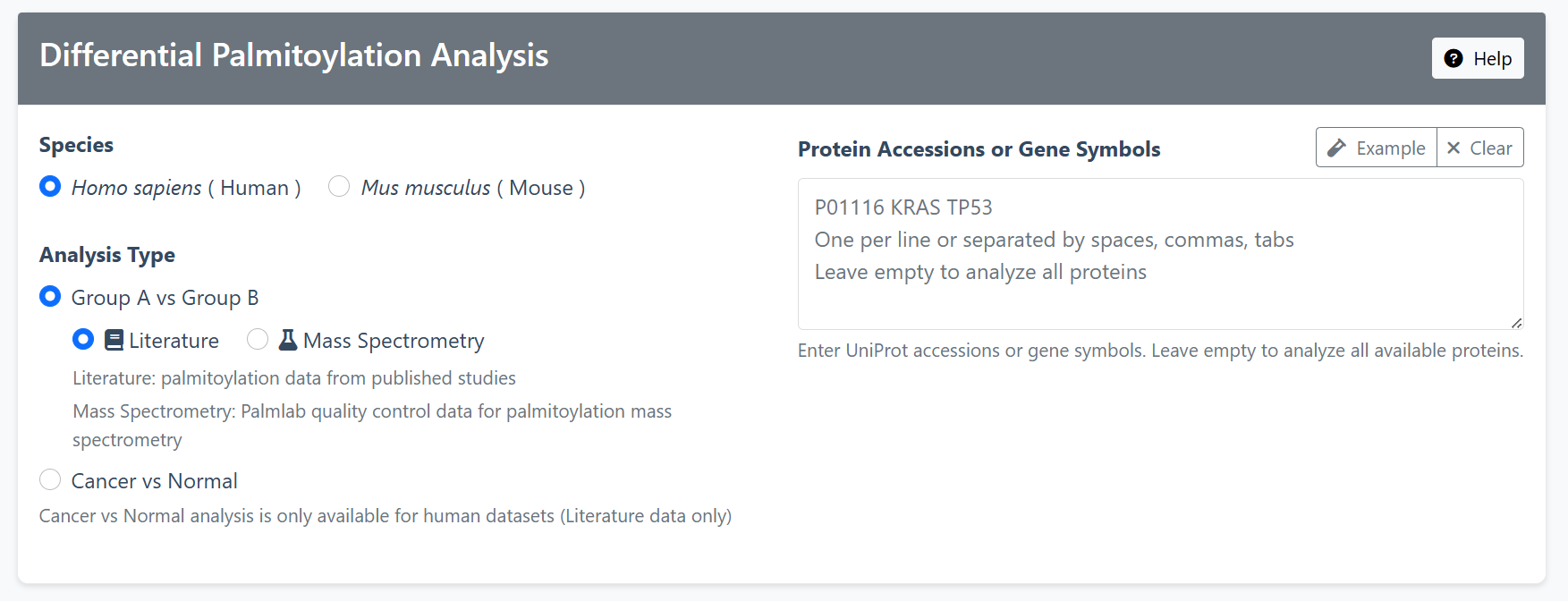
Task: Select Homo sapiens species radio button
Action: click(50, 186)
